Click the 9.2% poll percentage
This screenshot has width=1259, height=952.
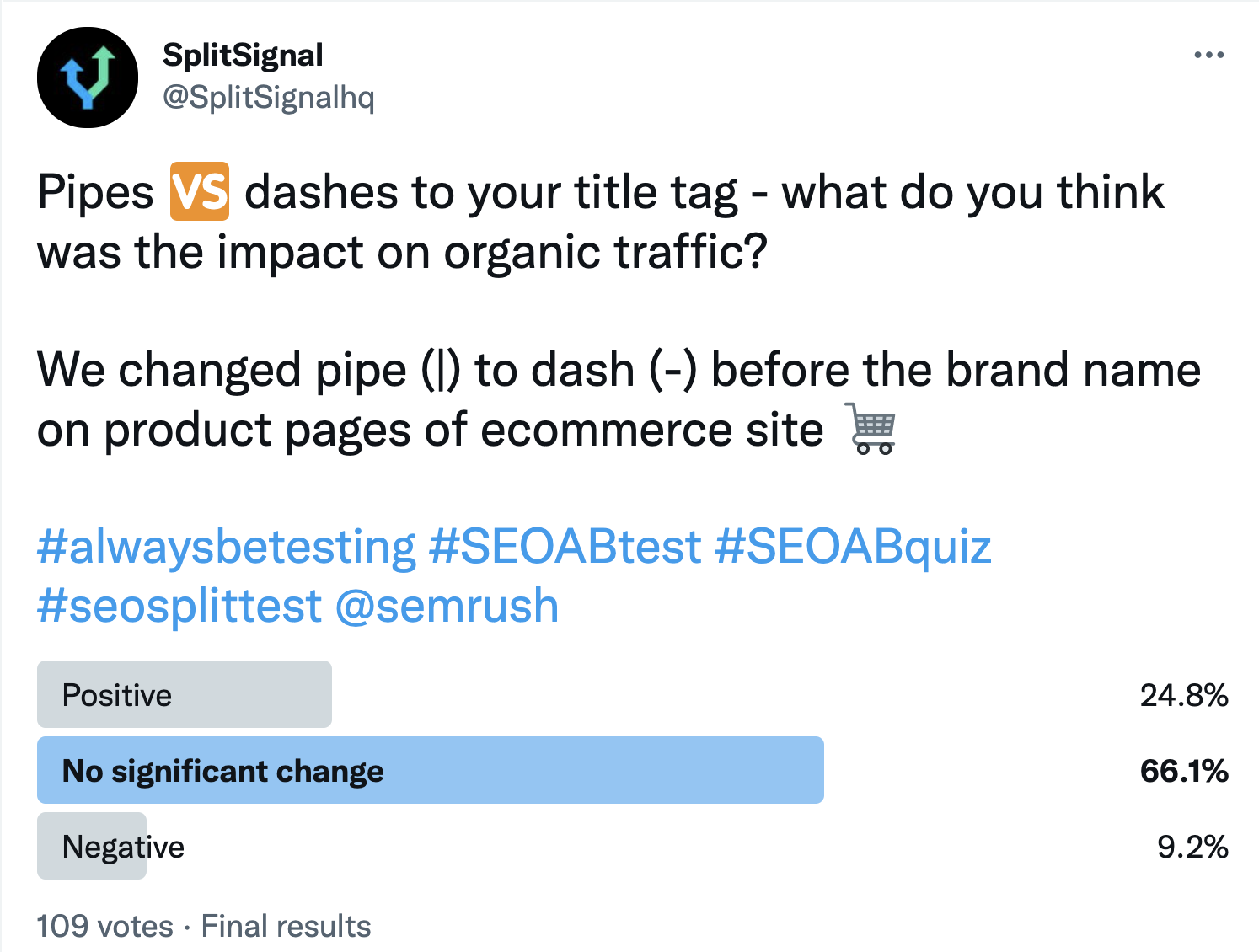point(1192,847)
